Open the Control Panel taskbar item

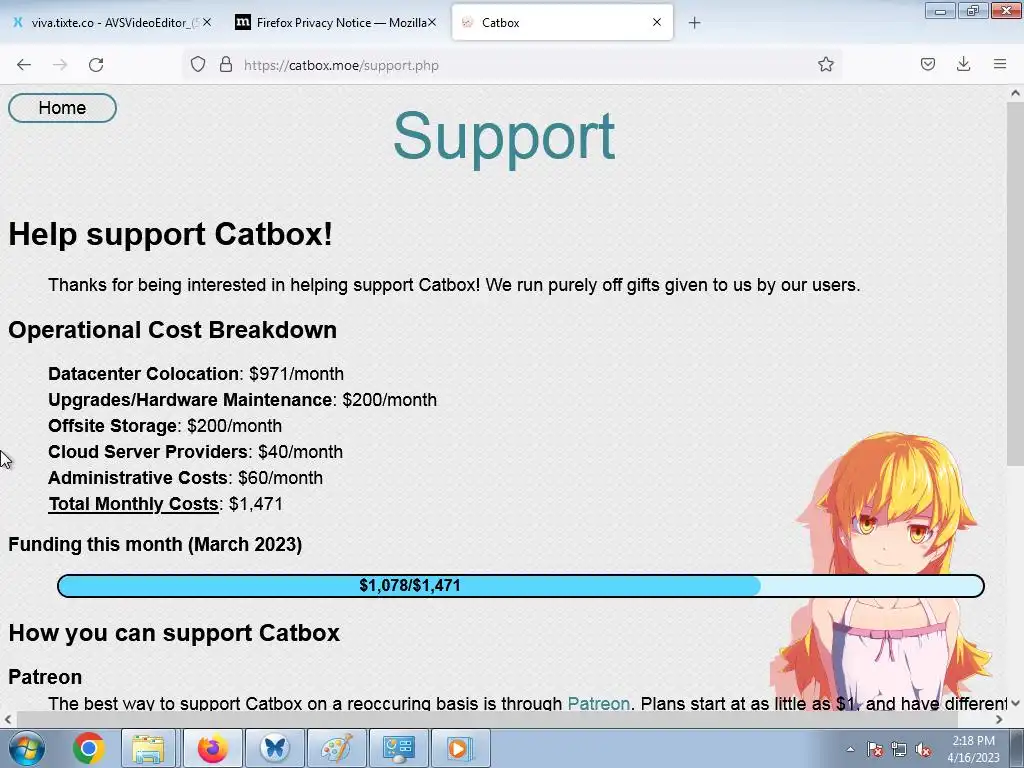click(399, 748)
